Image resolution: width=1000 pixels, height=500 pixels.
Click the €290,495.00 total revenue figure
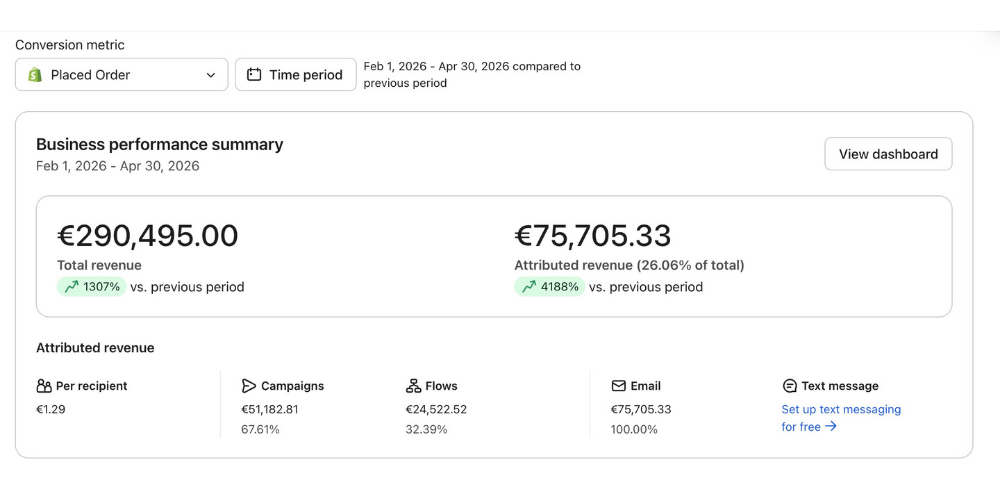coord(148,235)
